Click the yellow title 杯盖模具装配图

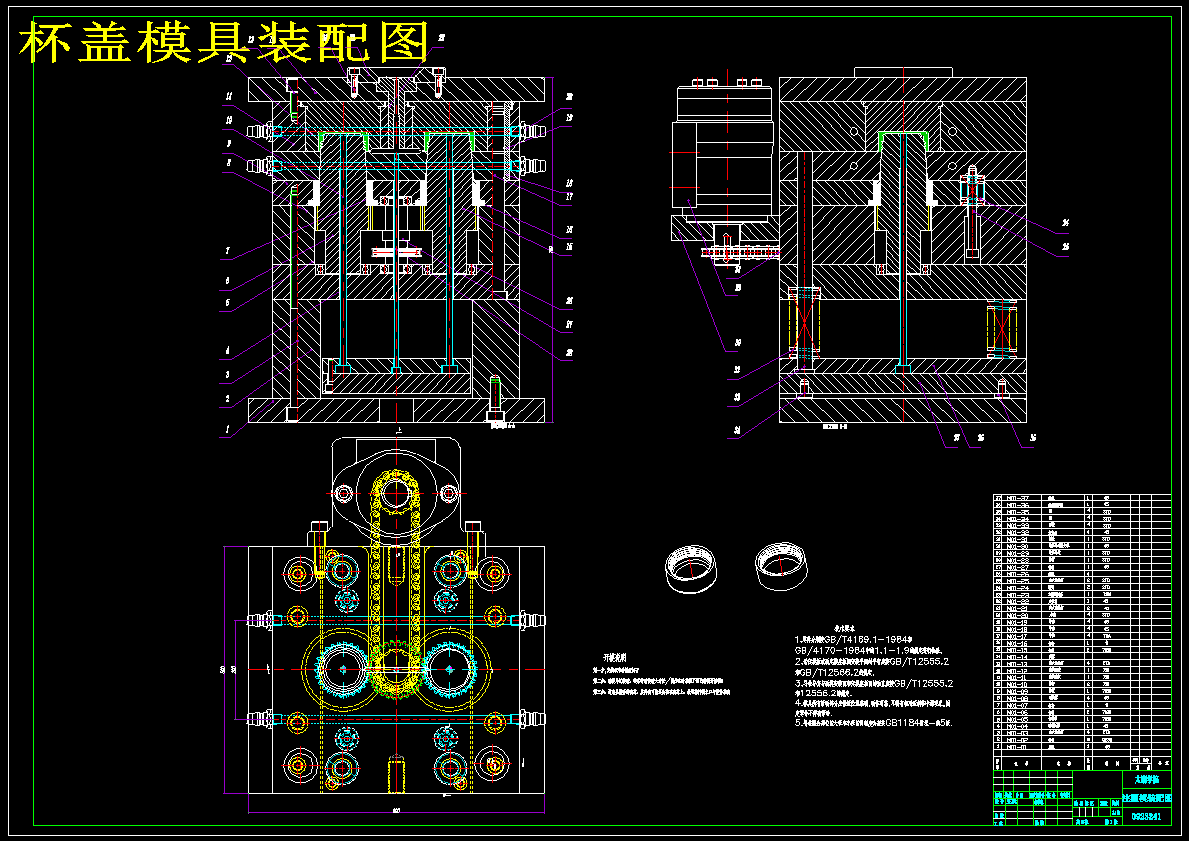[224, 42]
